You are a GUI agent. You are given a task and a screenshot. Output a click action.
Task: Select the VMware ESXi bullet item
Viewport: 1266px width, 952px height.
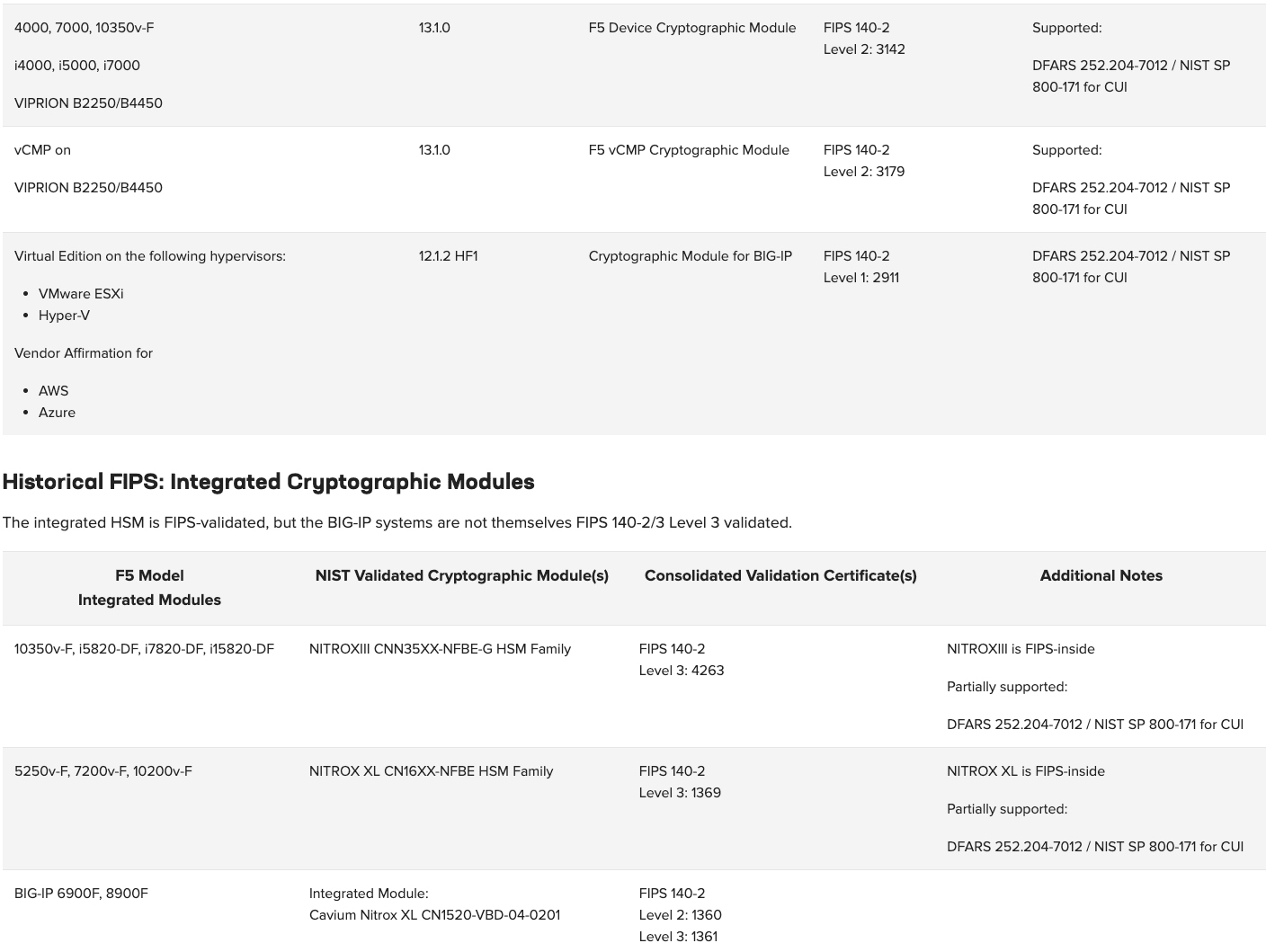[x=80, y=294]
